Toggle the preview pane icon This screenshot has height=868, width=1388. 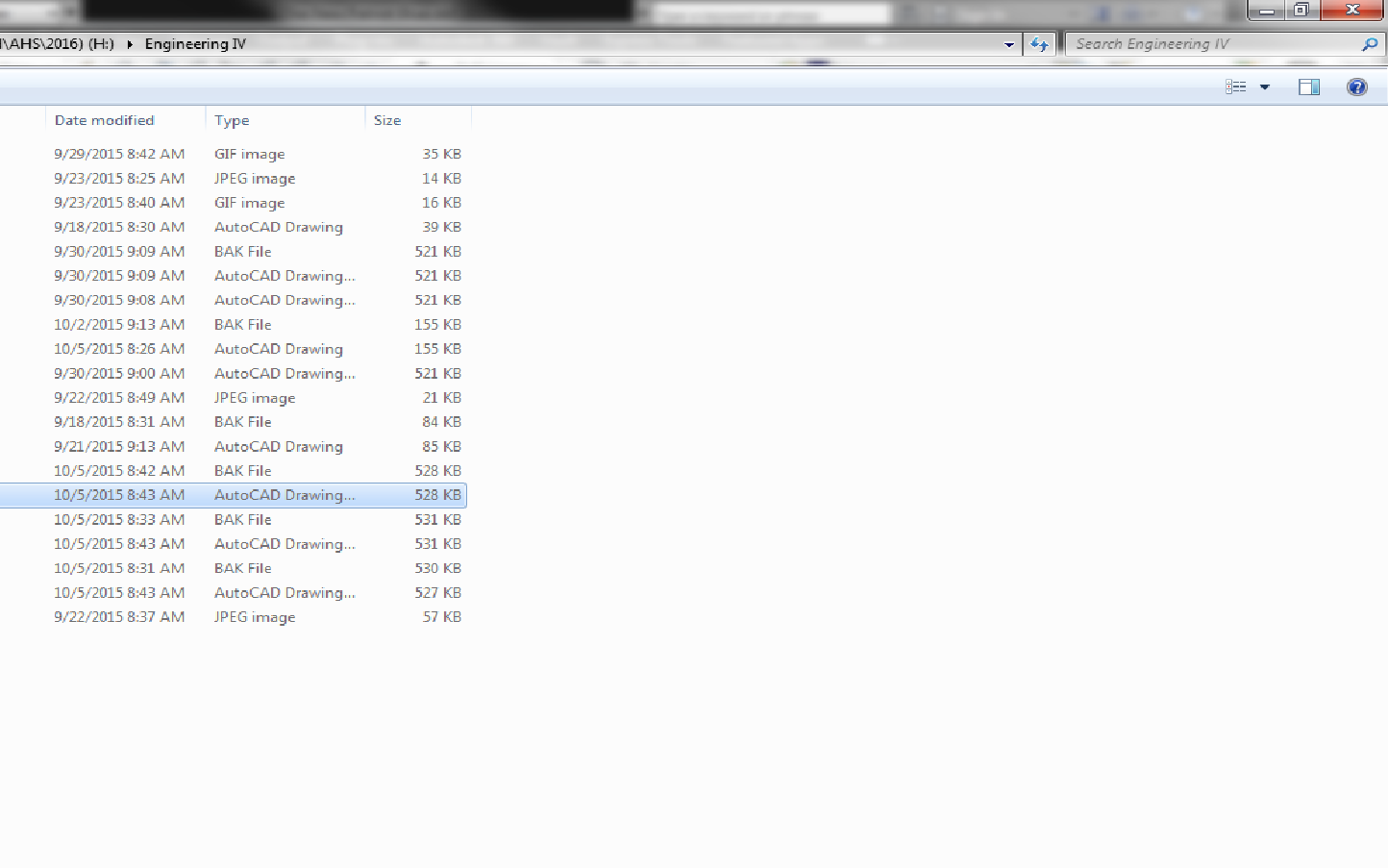point(1309,87)
